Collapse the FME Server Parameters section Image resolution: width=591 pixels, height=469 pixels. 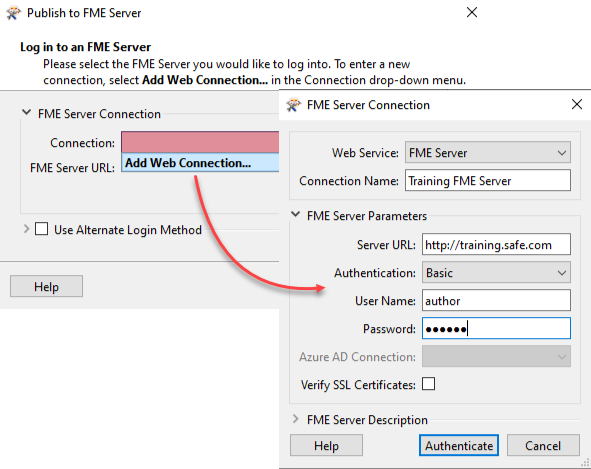tap(296, 215)
